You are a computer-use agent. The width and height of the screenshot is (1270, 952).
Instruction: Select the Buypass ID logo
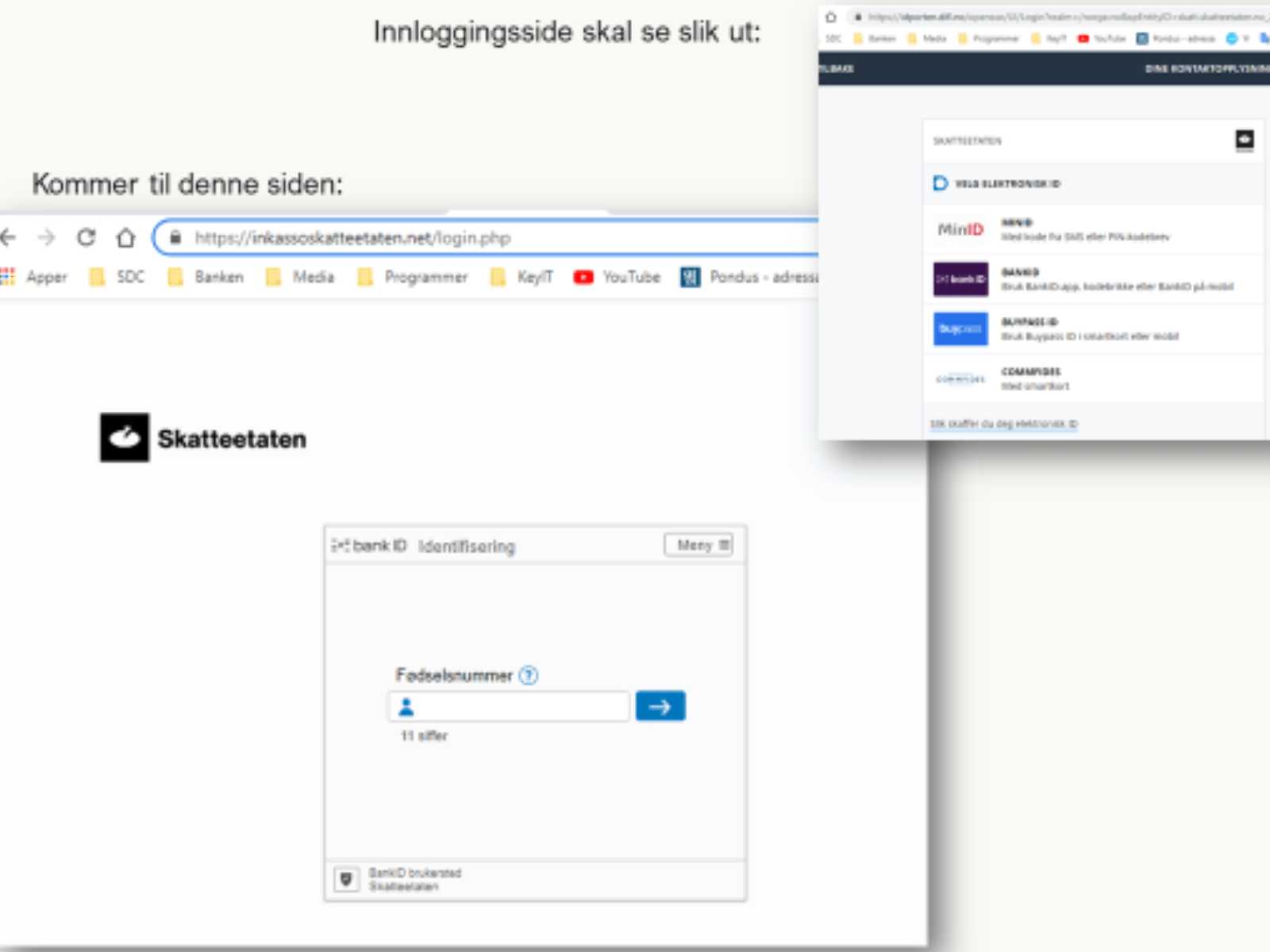(x=960, y=329)
